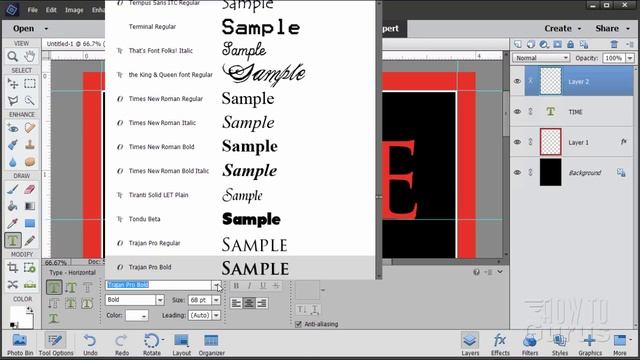Toggle faux bold formatting
Image resolution: width=640 pixels, height=360 pixels.
(236, 286)
